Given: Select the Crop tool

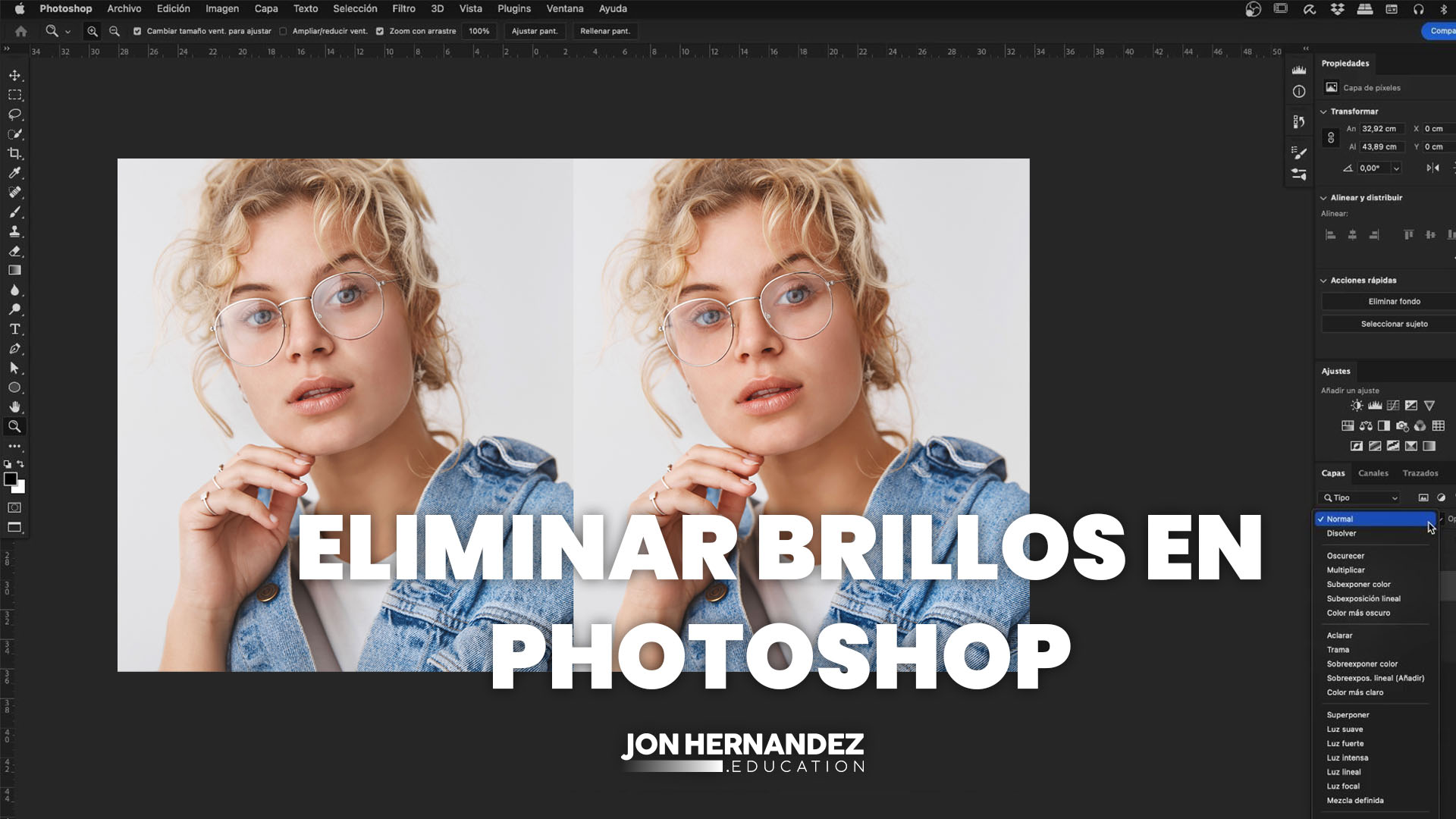Looking at the screenshot, I should coord(14,153).
